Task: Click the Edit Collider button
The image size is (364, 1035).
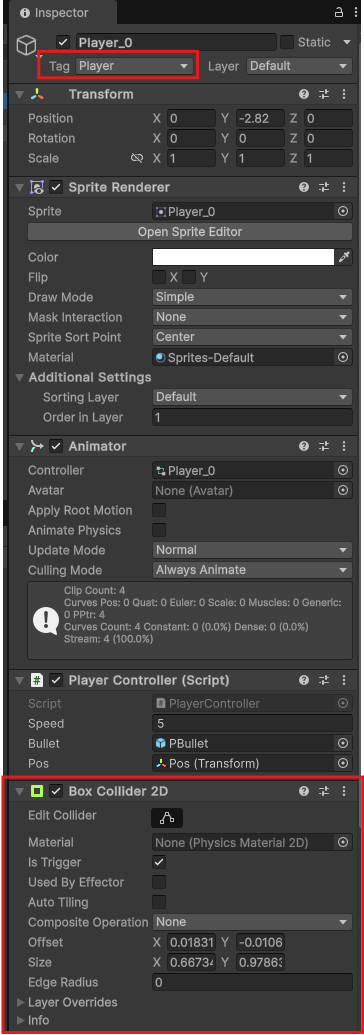Action: [167, 818]
